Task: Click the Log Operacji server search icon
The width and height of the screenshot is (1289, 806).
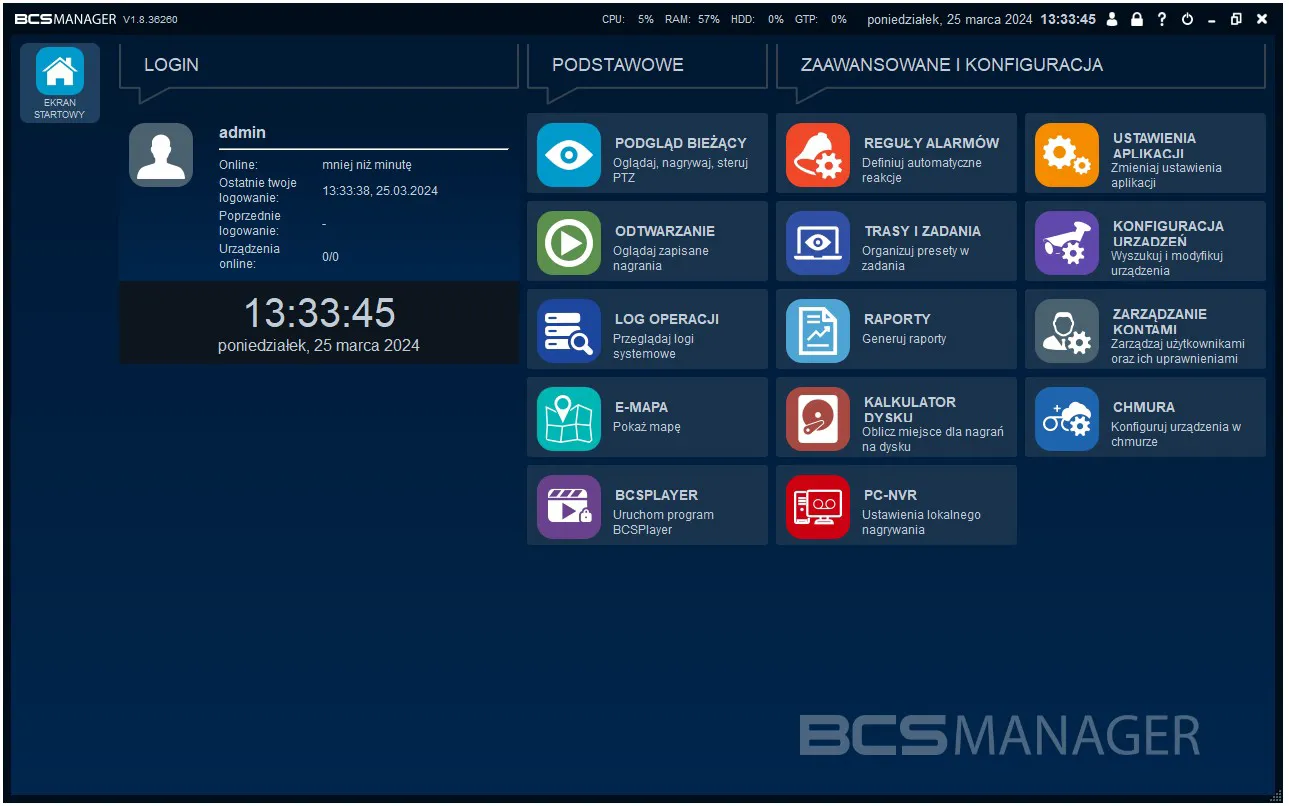Action: (569, 331)
